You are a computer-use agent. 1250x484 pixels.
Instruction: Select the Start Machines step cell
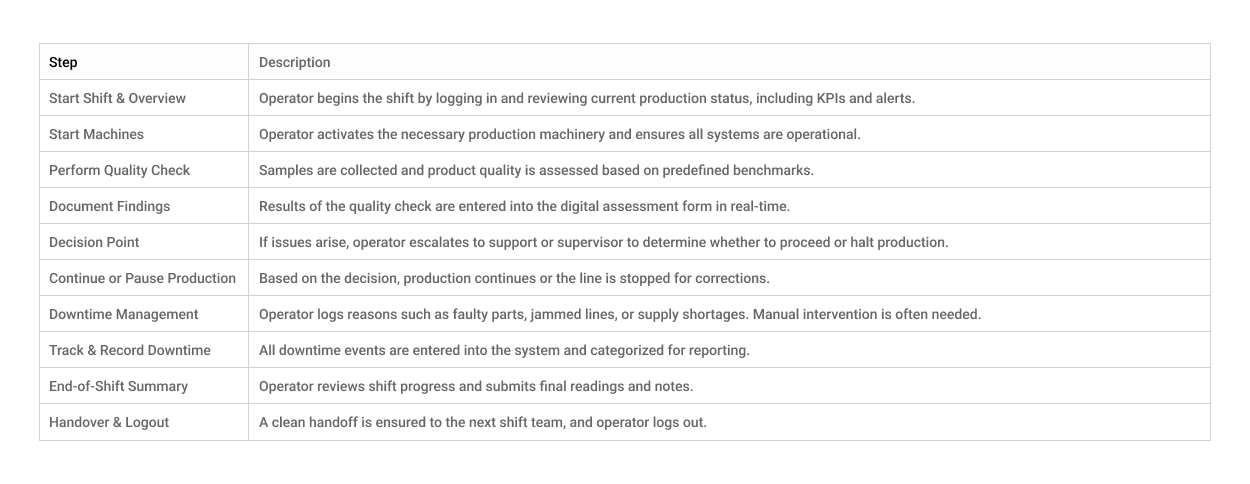tap(96, 134)
